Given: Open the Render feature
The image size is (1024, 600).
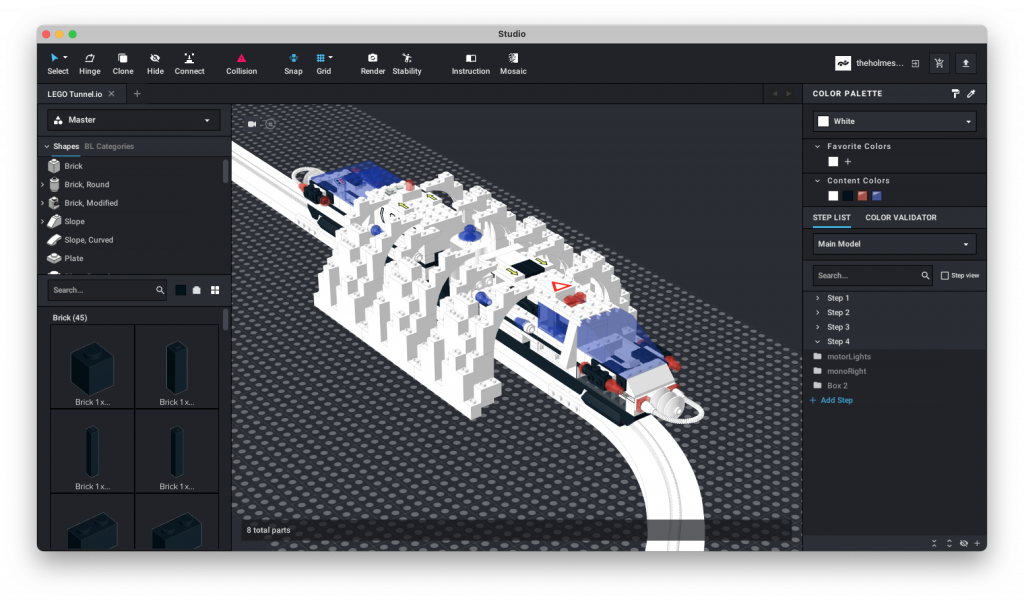Looking at the screenshot, I should tap(372, 62).
